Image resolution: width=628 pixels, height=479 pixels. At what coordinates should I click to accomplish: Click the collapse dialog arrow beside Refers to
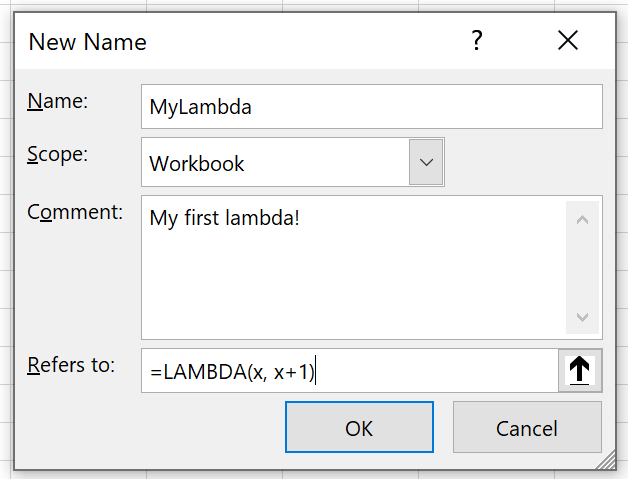pyautogui.click(x=580, y=371)
